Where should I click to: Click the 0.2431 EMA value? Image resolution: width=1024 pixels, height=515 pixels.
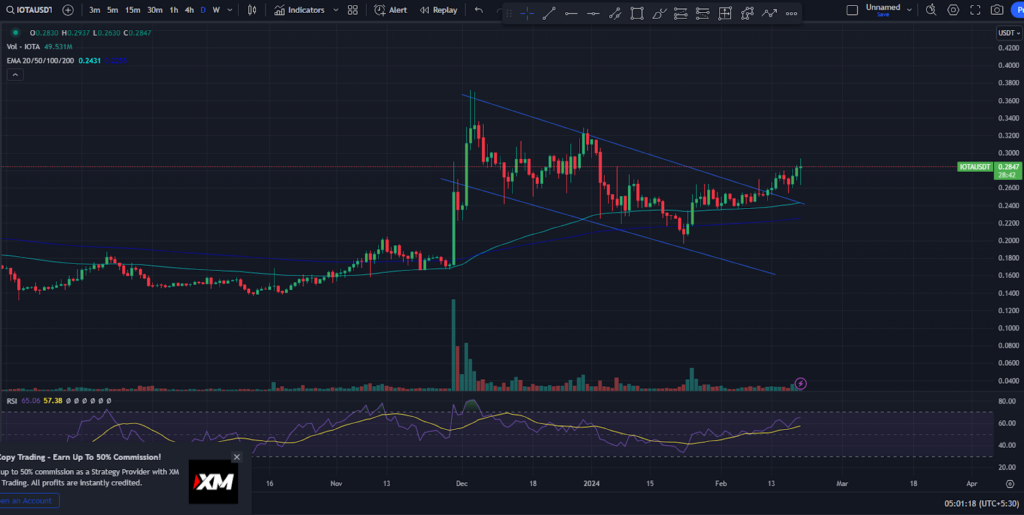[x=89, y=61]
